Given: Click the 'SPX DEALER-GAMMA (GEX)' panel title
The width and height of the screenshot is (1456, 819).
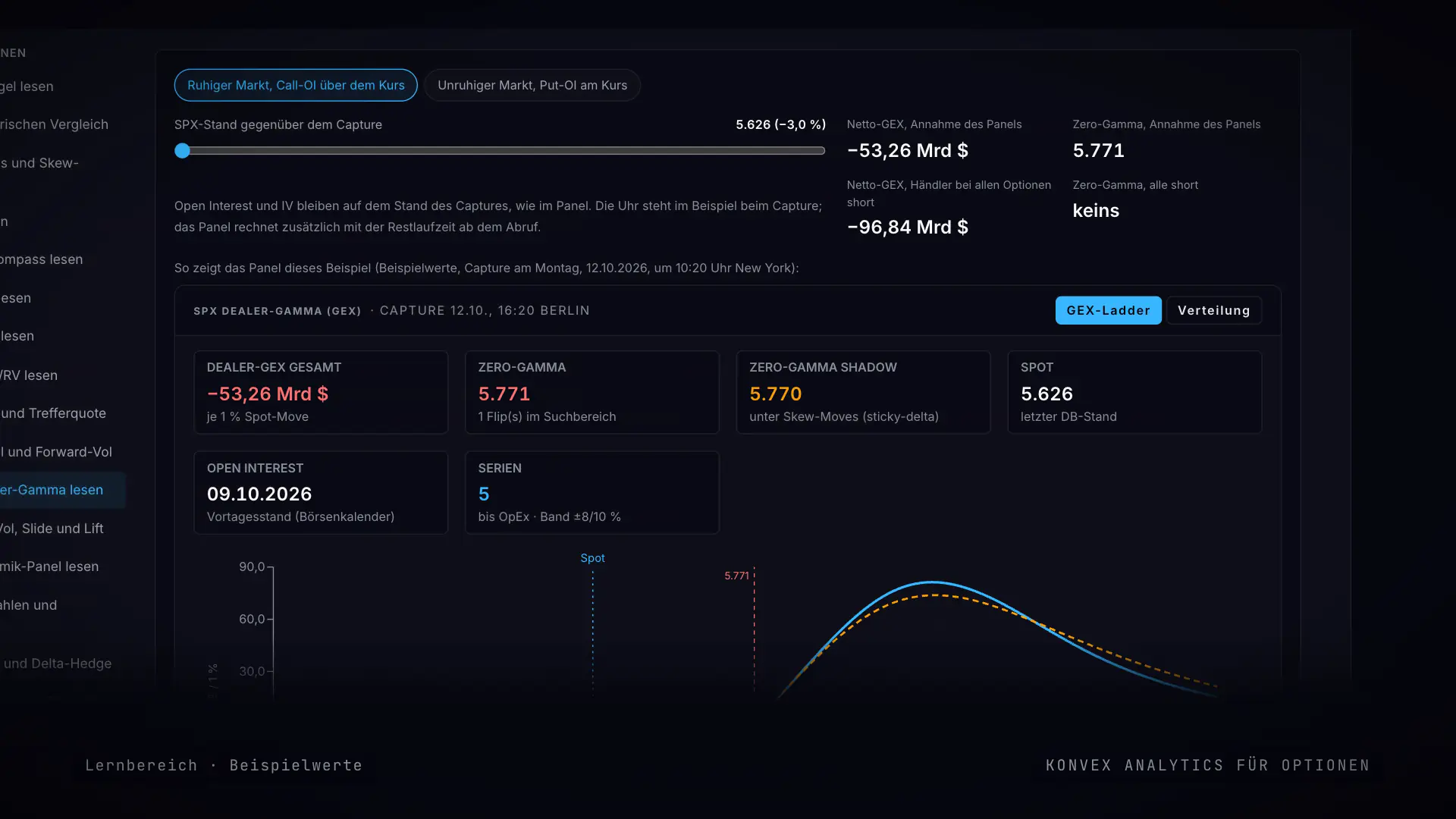Looking at the screenshot, I should [x=278, y=311].
